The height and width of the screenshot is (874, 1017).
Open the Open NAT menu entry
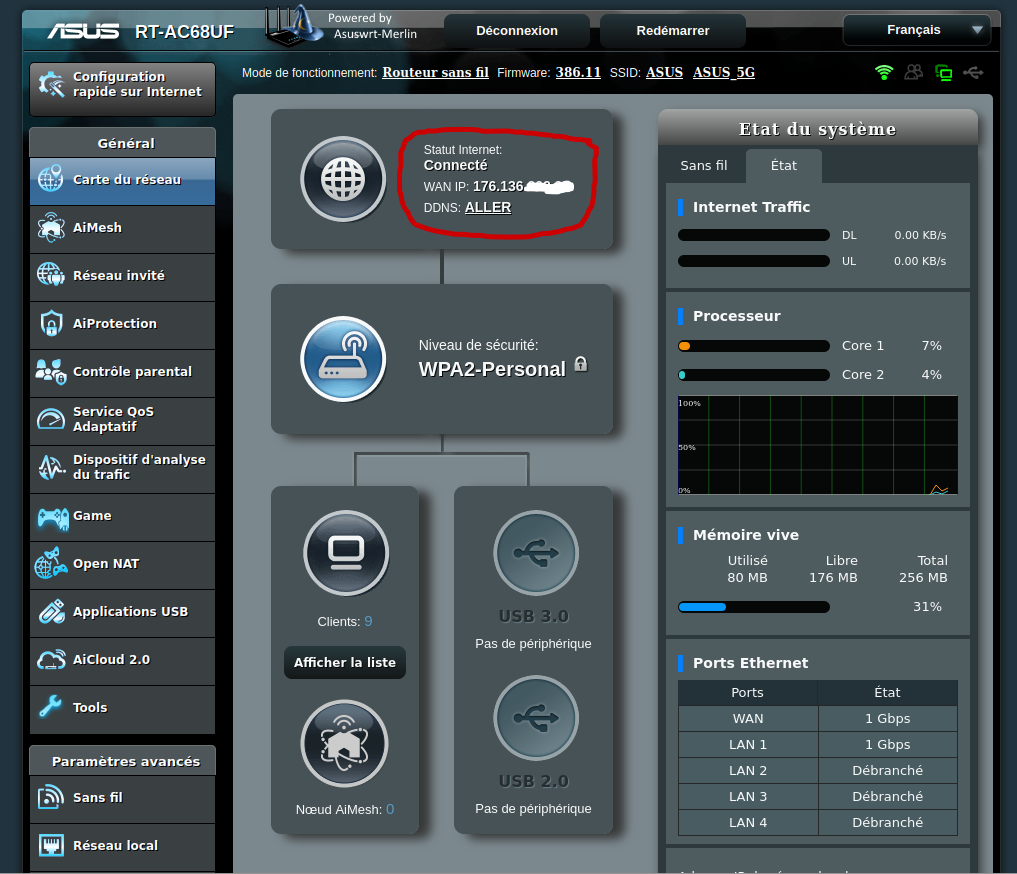coord(123,565)
